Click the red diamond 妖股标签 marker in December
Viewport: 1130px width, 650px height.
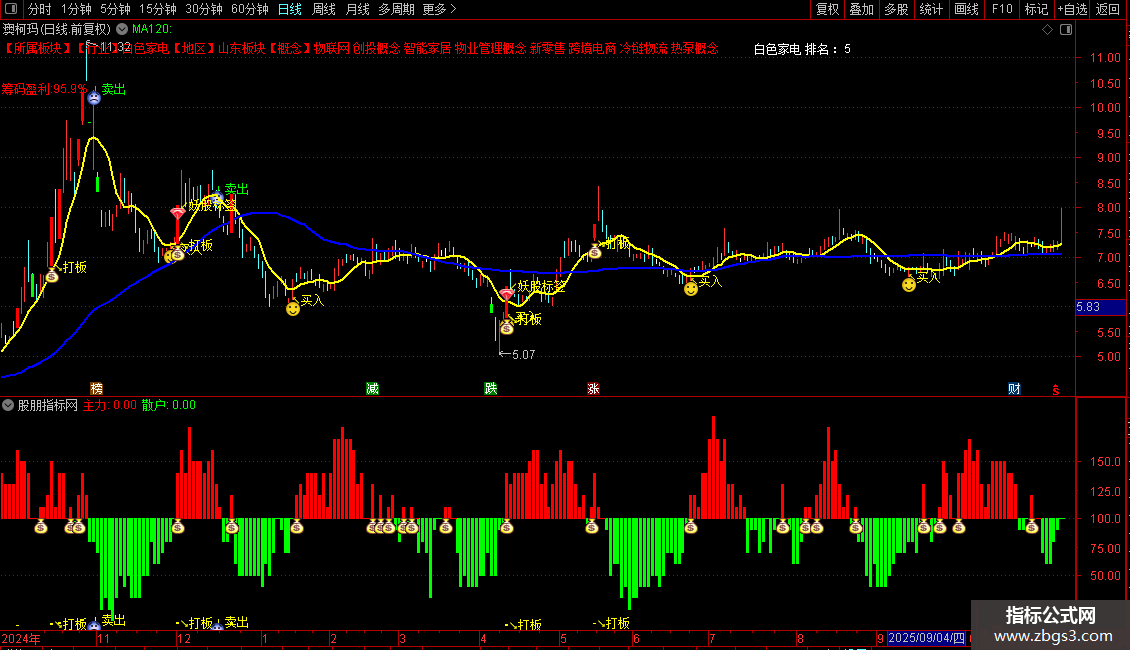coord(177,213)
